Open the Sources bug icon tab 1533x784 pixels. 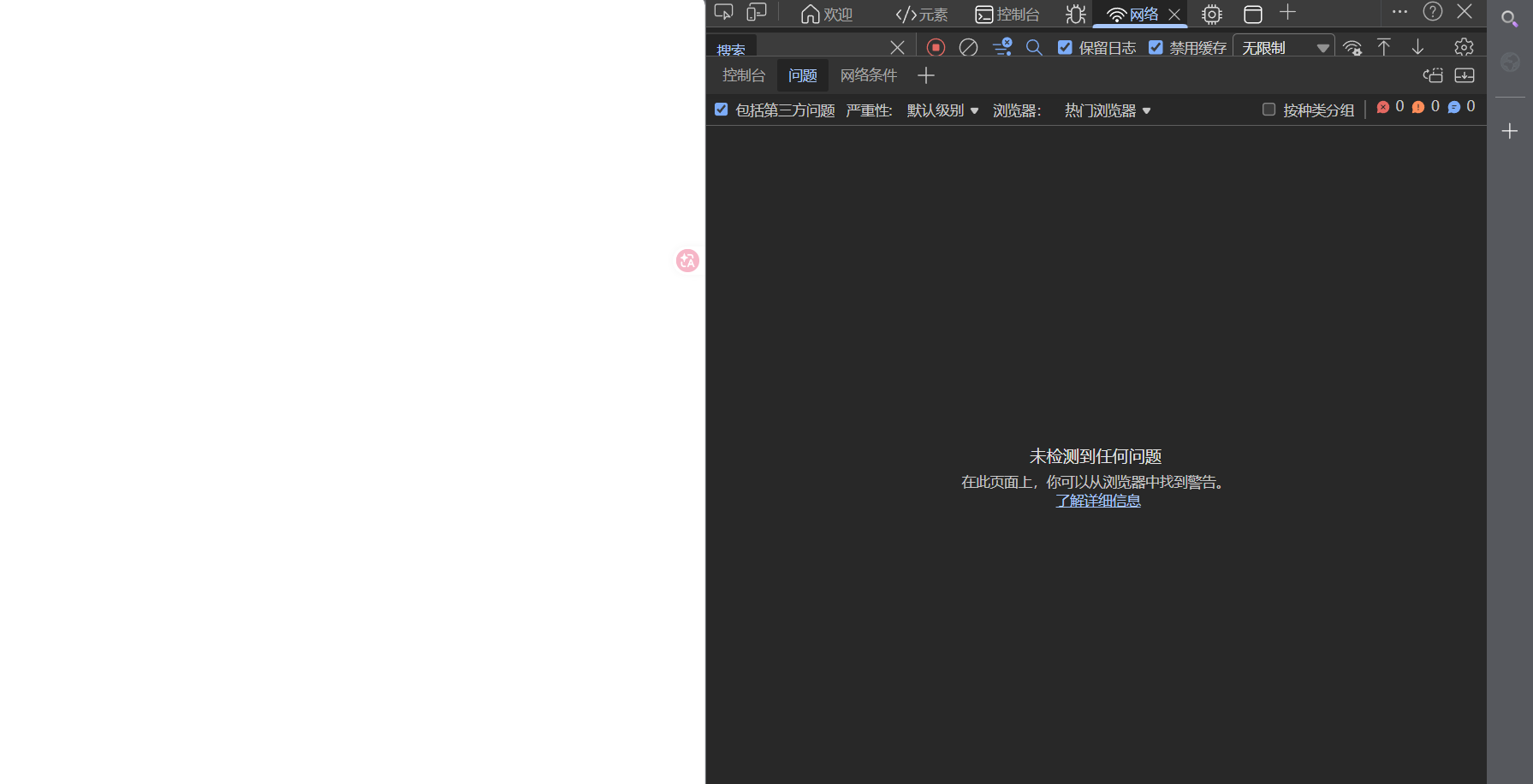point(1075,15)
